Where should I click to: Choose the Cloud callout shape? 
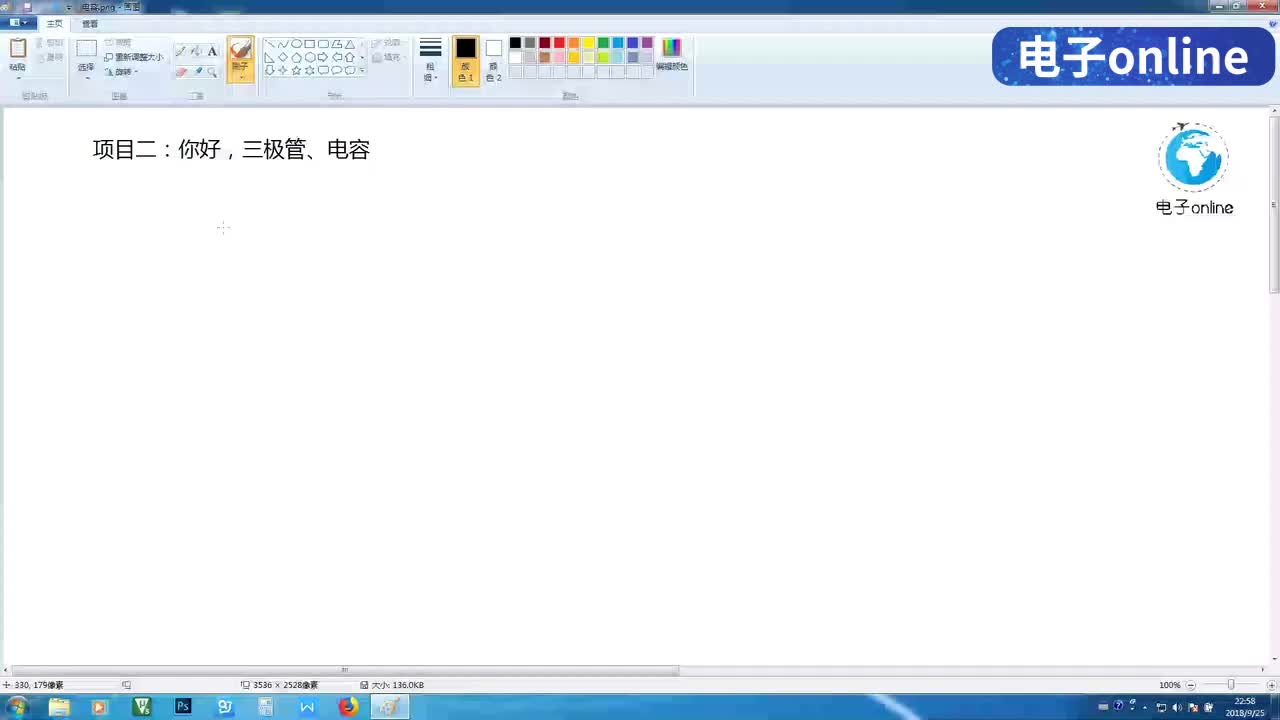point(350,70)
